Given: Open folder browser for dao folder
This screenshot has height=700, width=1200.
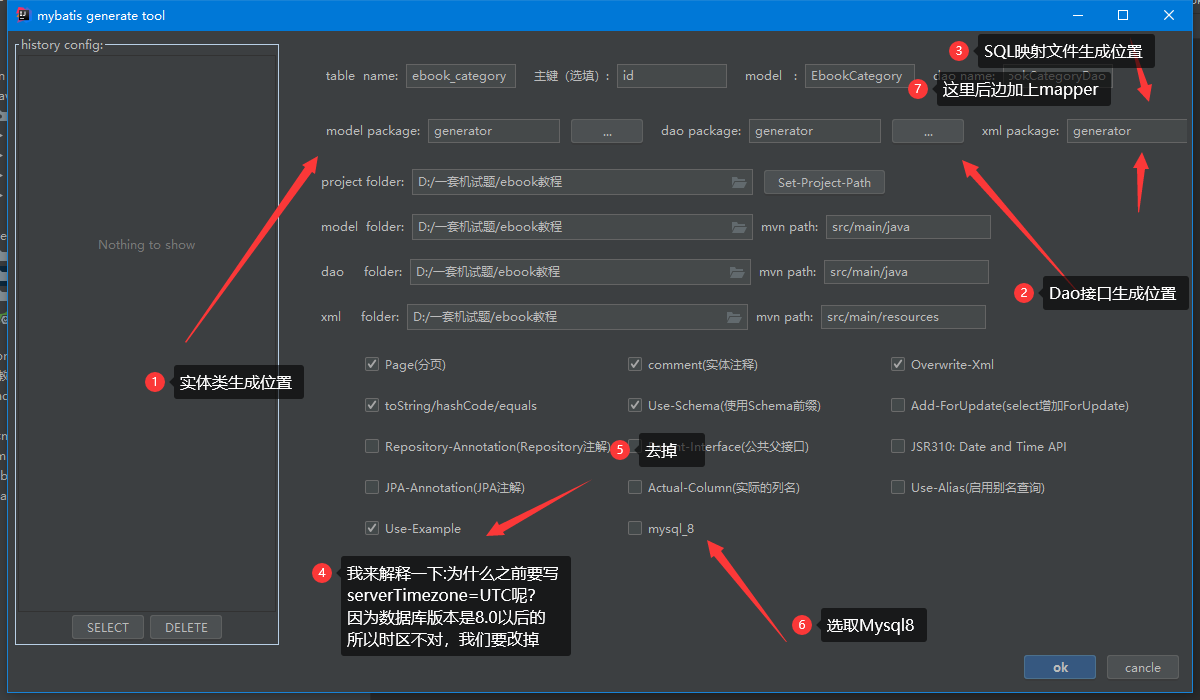Looking at the screenshot, I should tap(737, 272).
